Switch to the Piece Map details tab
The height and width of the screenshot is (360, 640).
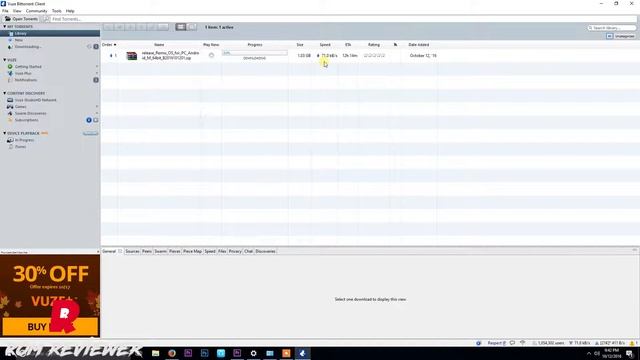[x=192, y=251]
